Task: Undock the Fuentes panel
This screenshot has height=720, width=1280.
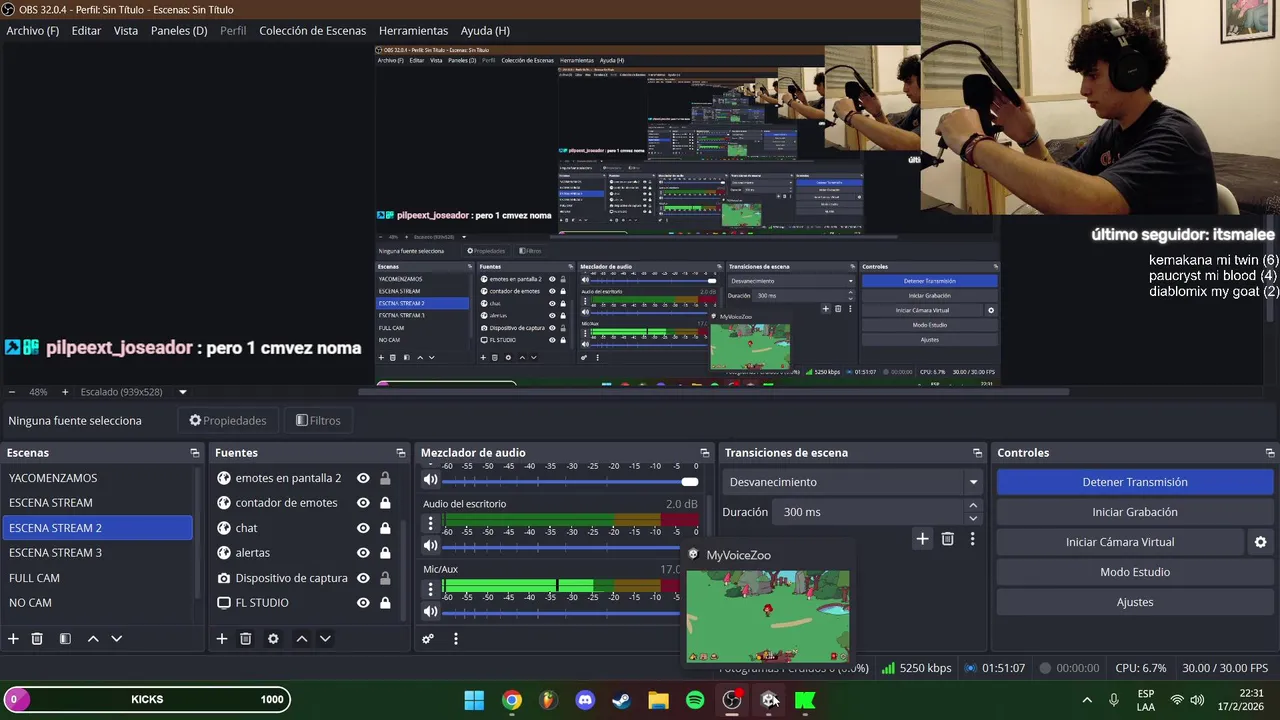Action: click(x=401, y=453)
